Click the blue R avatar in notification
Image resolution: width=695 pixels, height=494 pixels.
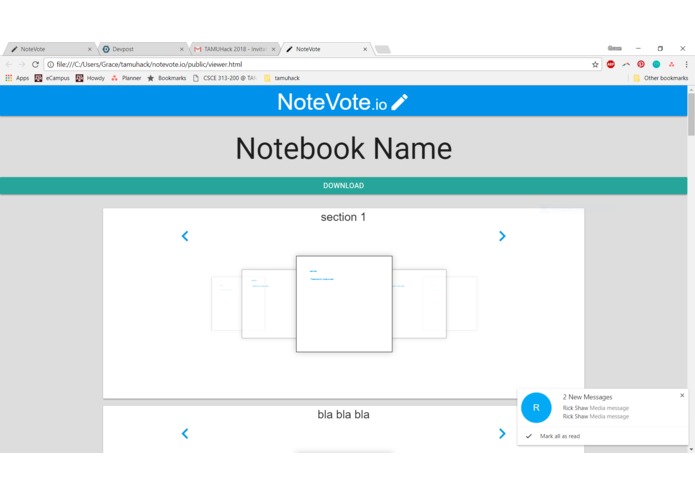click(x=536, y=408)
